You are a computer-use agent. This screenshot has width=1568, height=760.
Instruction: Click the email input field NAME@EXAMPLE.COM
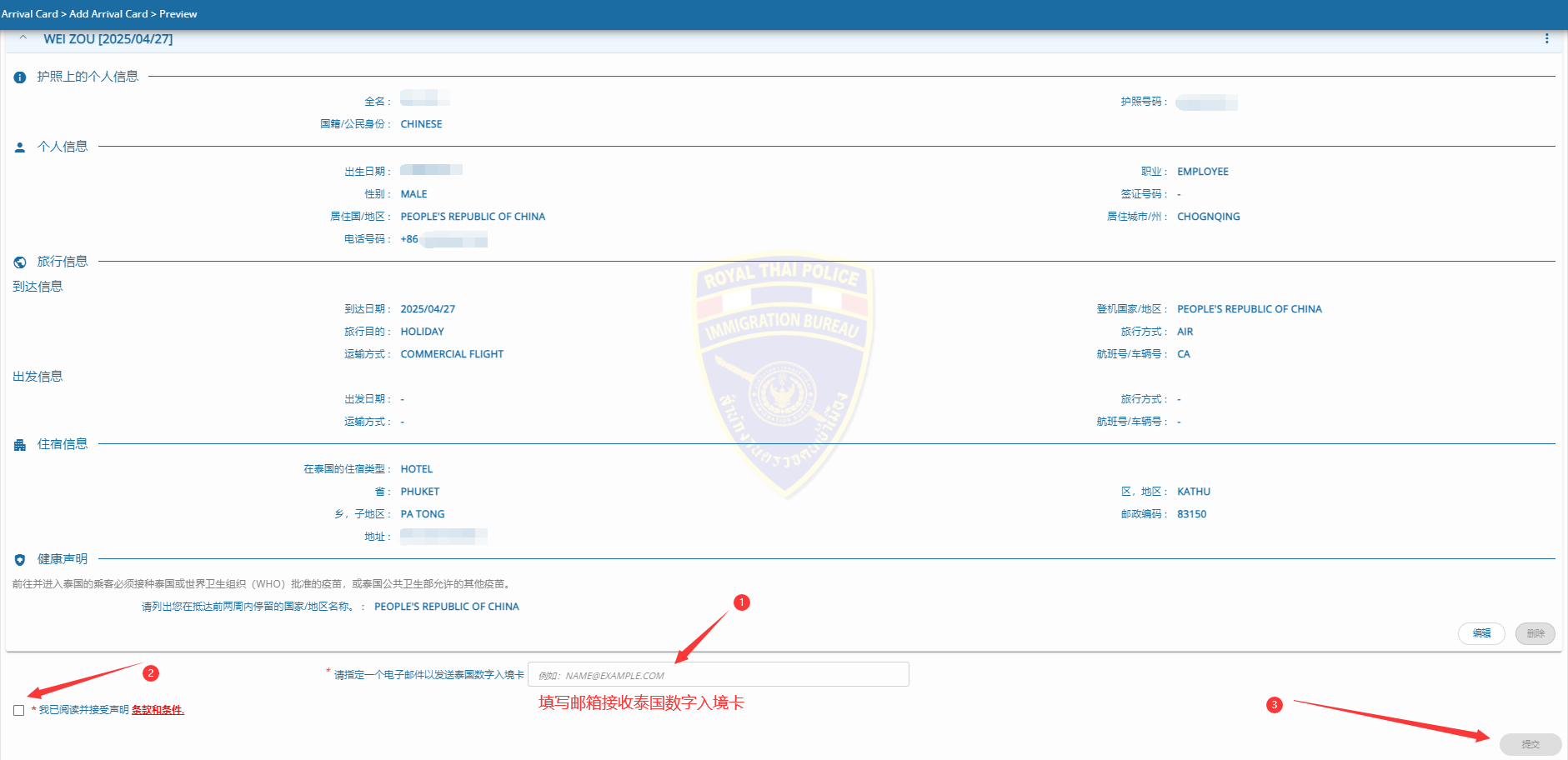(x=719, y=674)
